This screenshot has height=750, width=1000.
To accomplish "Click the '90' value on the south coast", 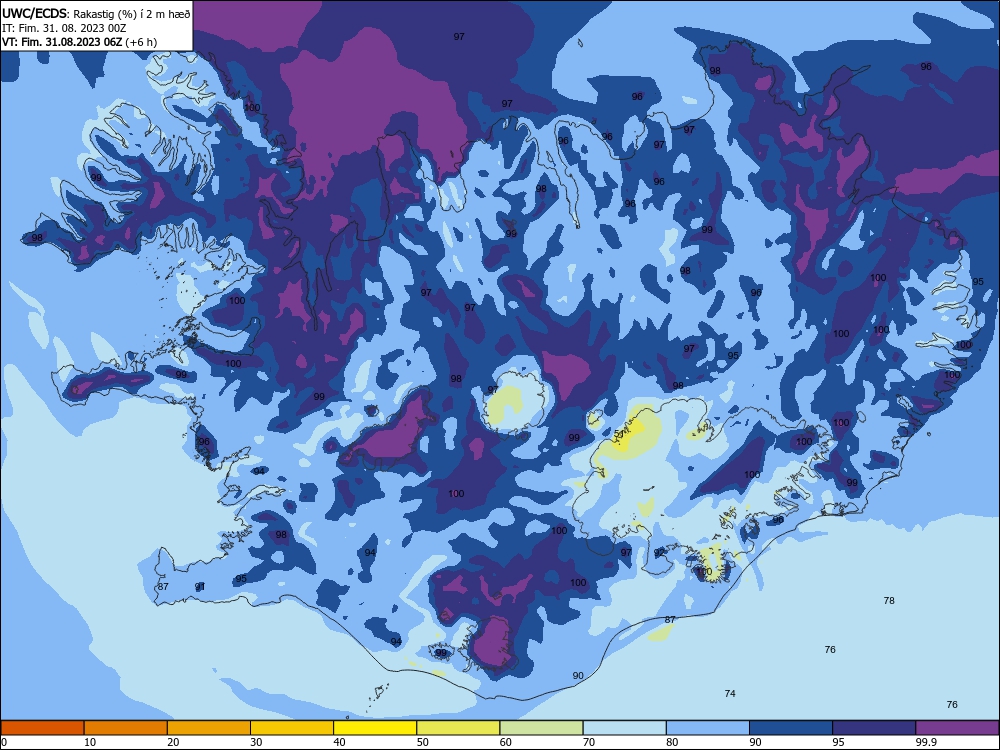I will pos(578,675).
